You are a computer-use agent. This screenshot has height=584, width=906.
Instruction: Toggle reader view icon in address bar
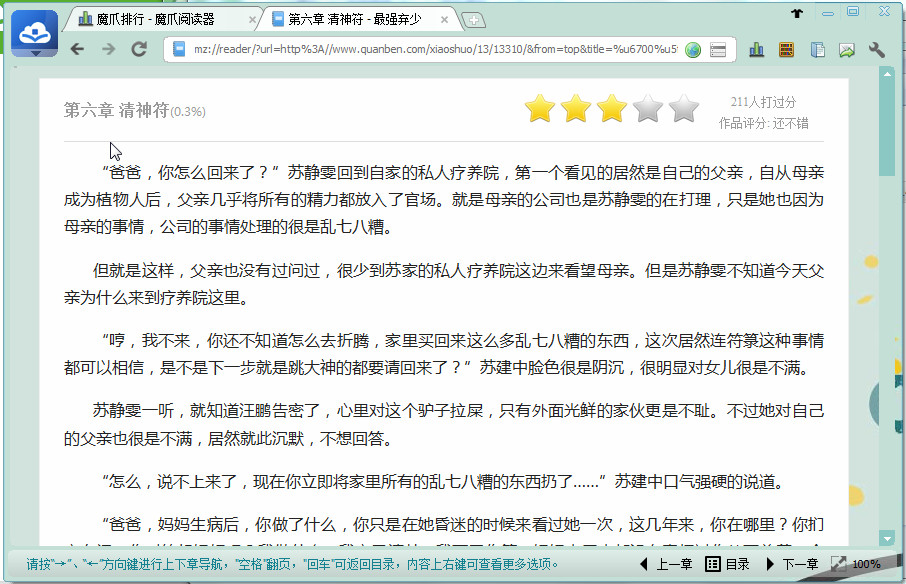tap(717, 50)
